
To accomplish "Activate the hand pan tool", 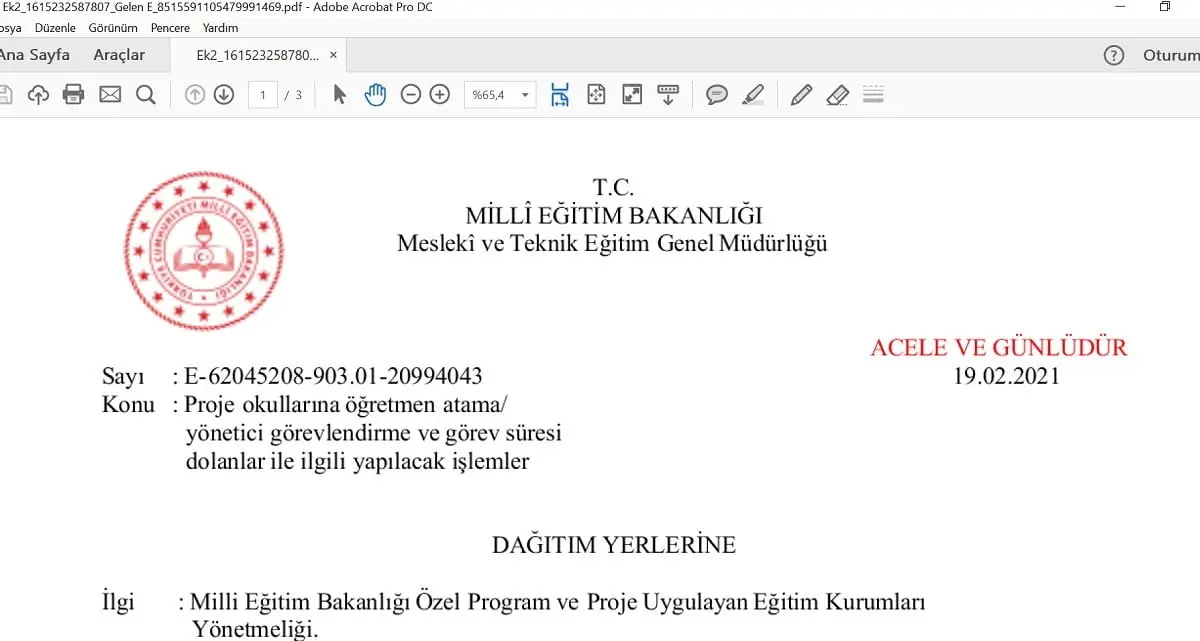I will click(x=375, y=95).
